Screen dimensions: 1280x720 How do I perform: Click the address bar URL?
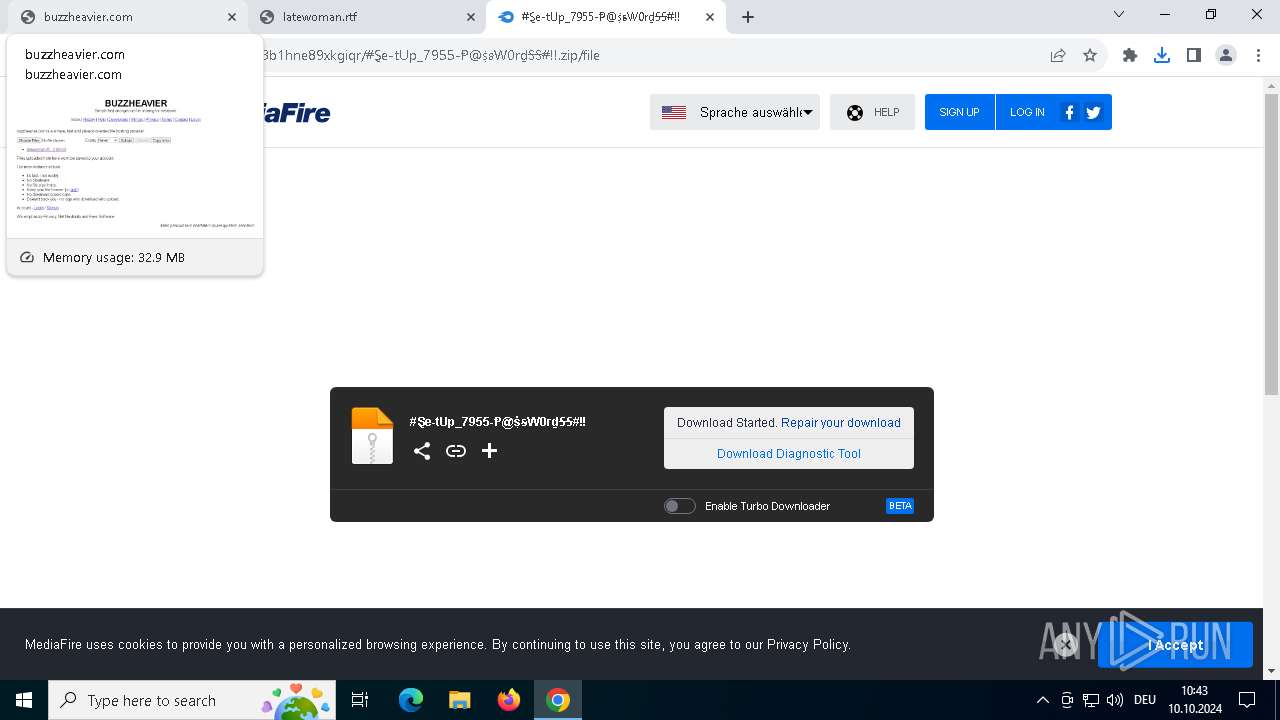tap(431, 55)
